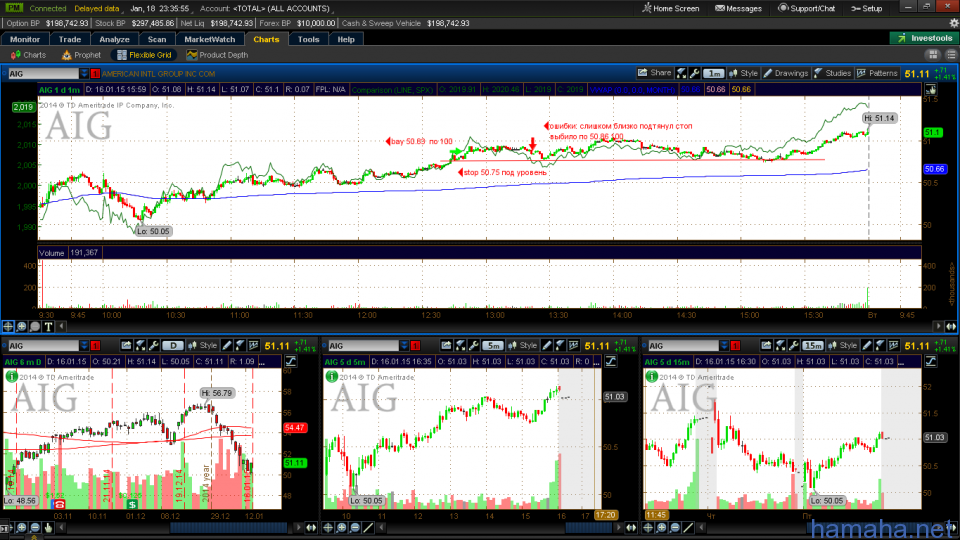The width and height of the screenshot is (960, 540).
Task: Click the time axis scroll slider under 5m chart
Action: [588, 528]
